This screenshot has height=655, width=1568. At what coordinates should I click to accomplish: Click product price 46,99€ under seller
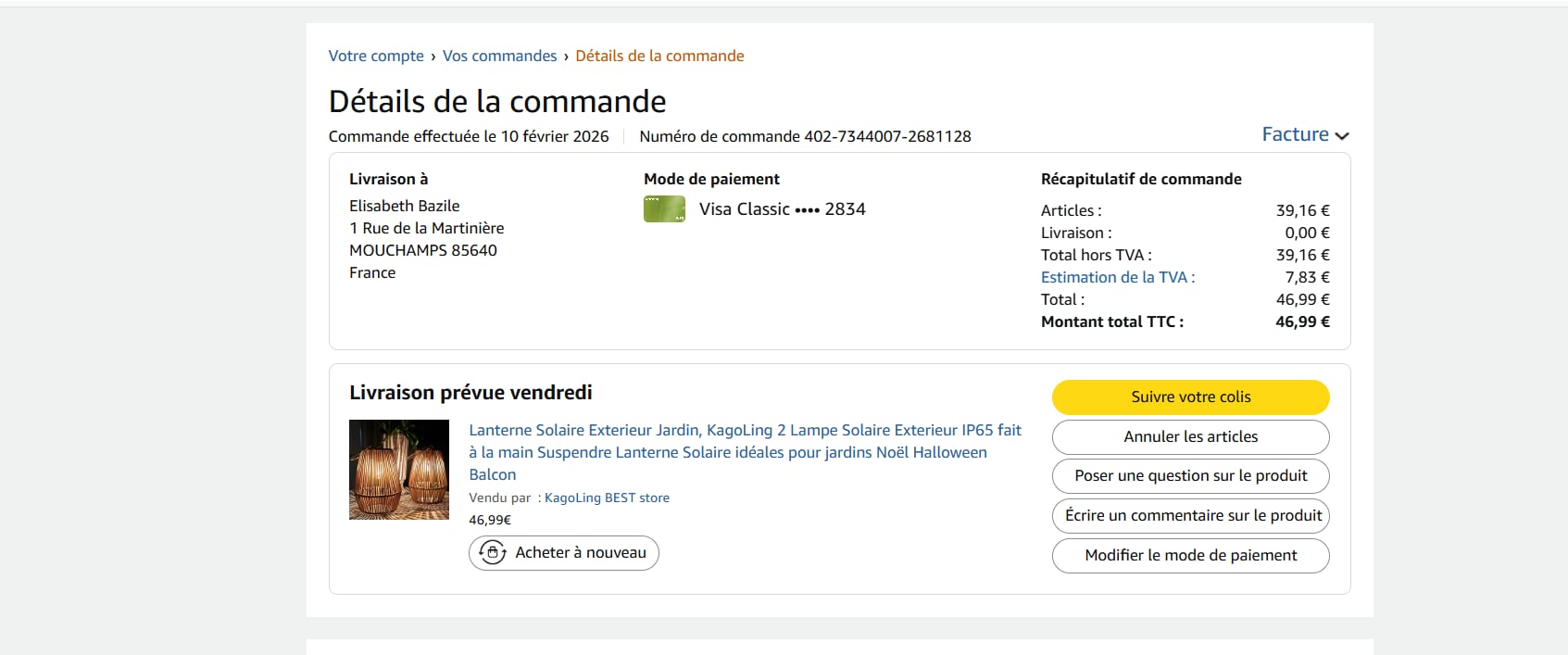click(x=490, y=520)
